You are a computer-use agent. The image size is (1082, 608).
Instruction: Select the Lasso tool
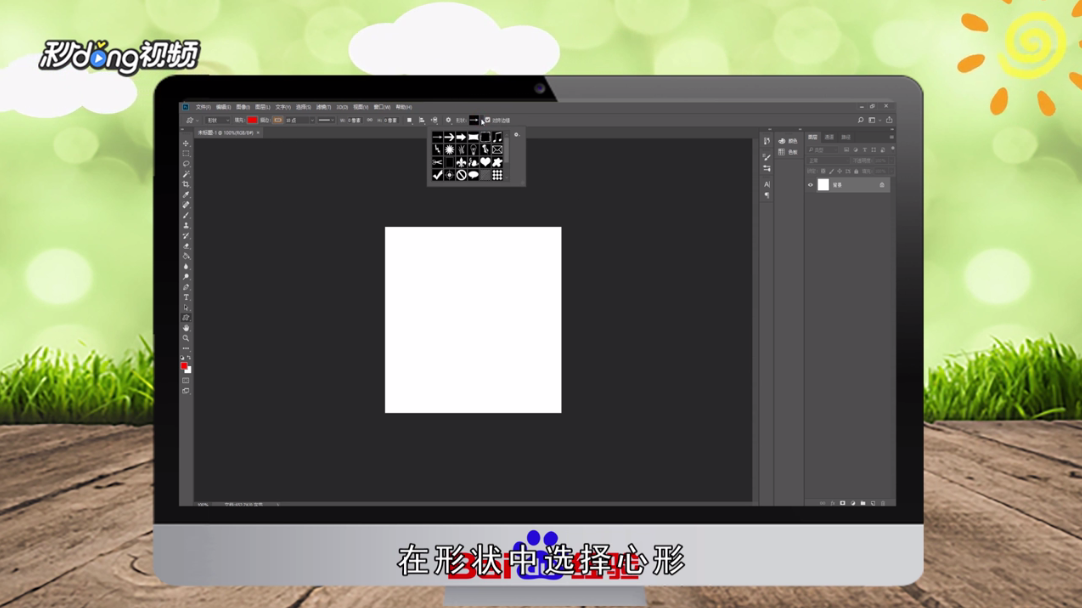point(186,164)
